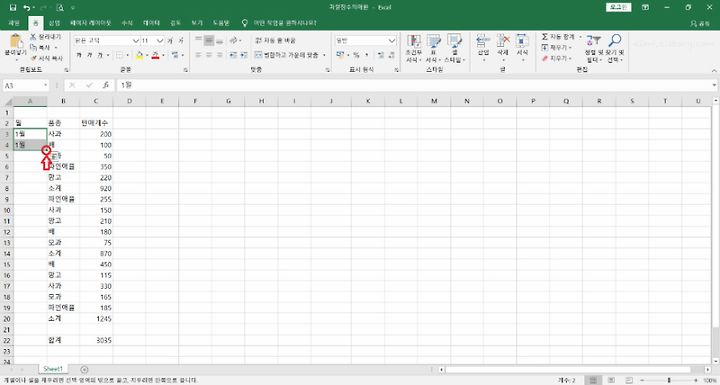
Task: Switch to Page Layout view in status bar
Action: click(611, 380)
